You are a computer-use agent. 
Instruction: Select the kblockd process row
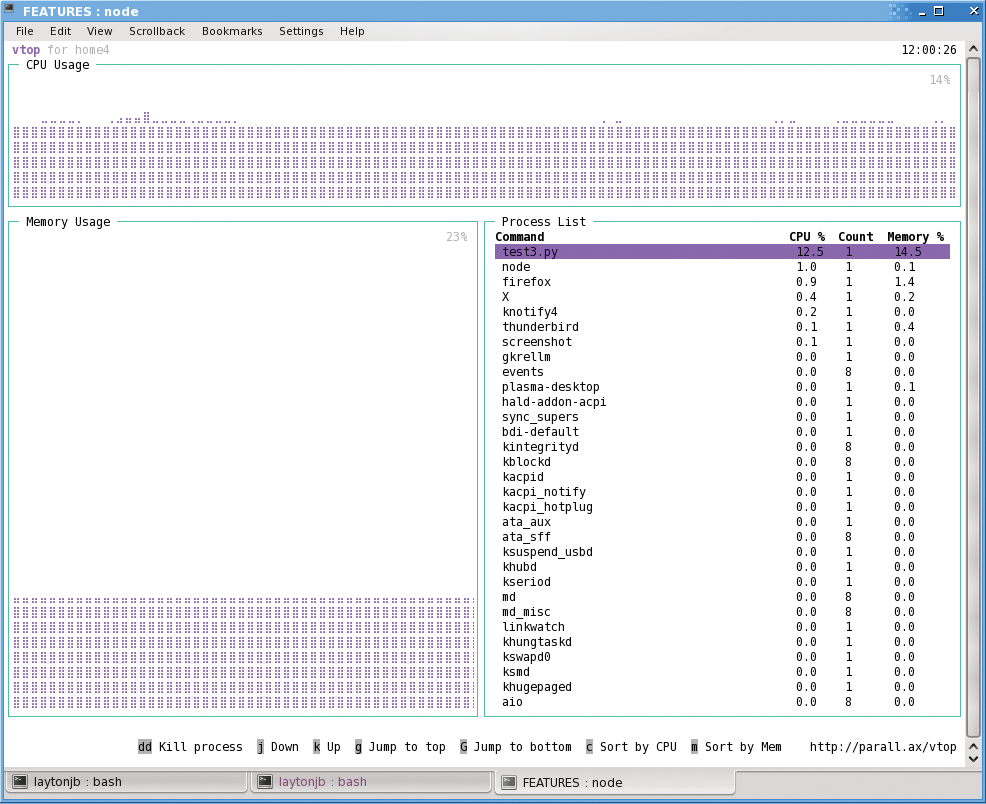pyautogui.click(x=722, y=462)
